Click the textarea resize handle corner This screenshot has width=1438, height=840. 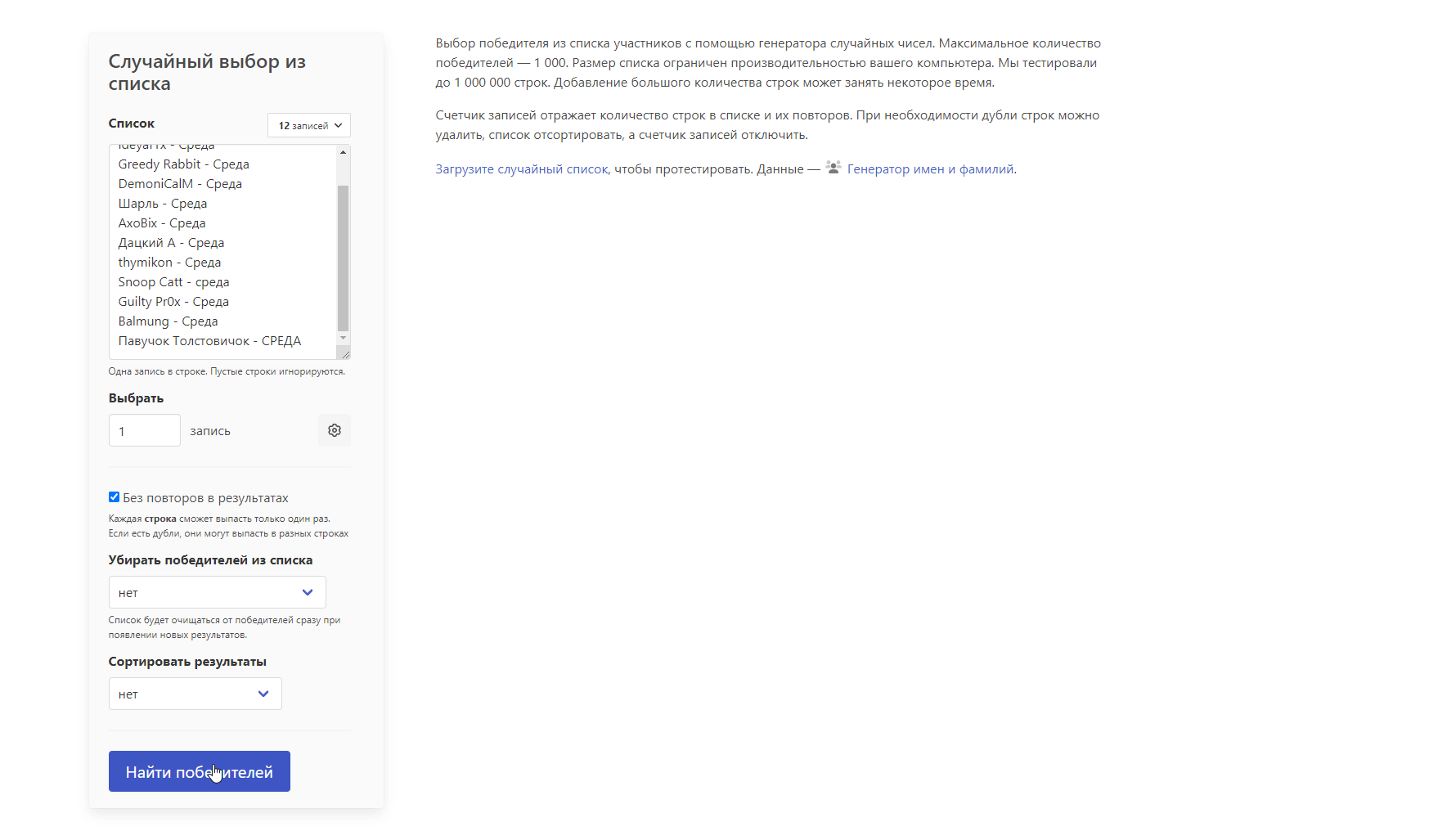click(345, 353)
